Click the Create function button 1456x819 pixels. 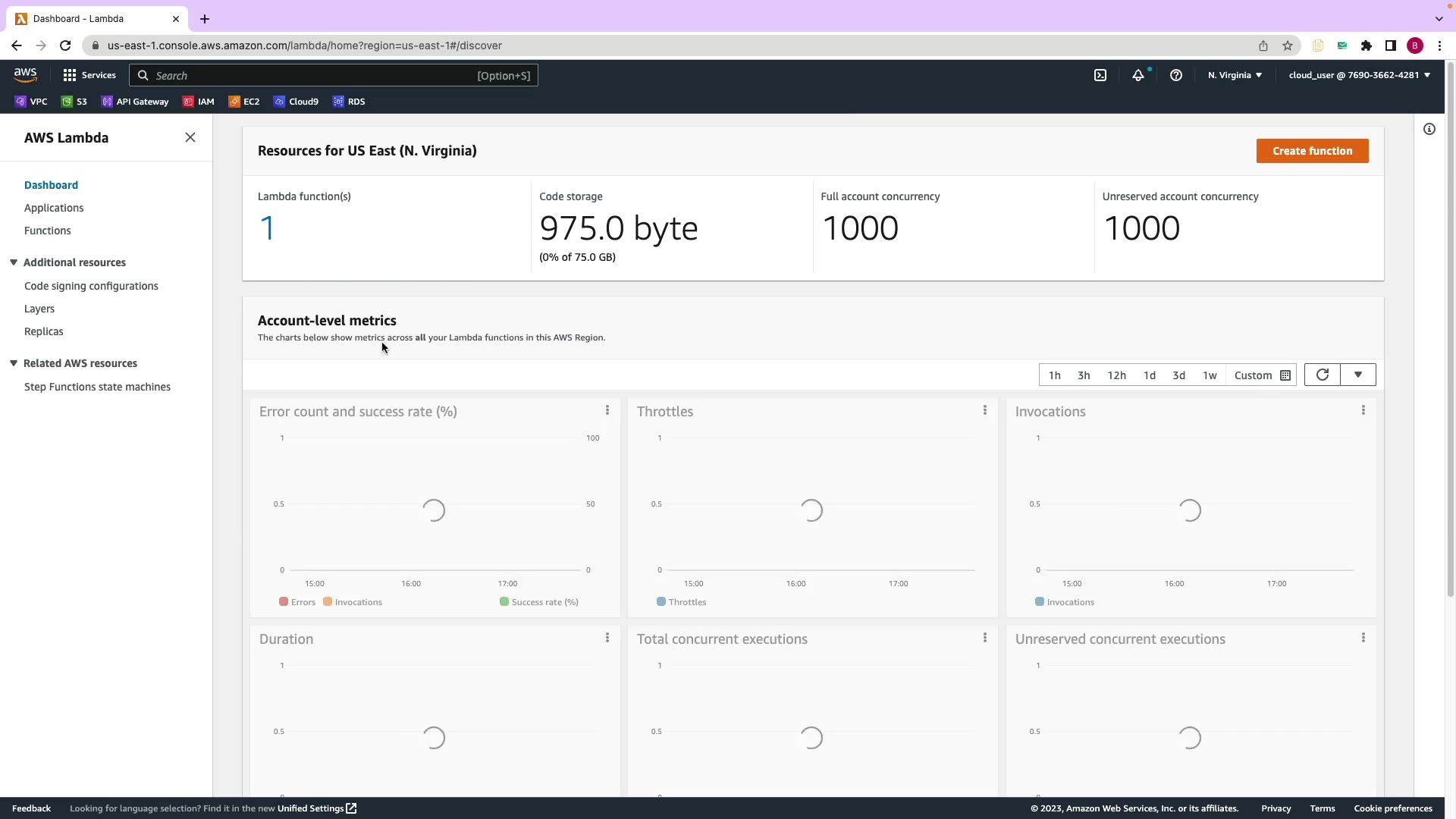click(x=1312, y=151)
